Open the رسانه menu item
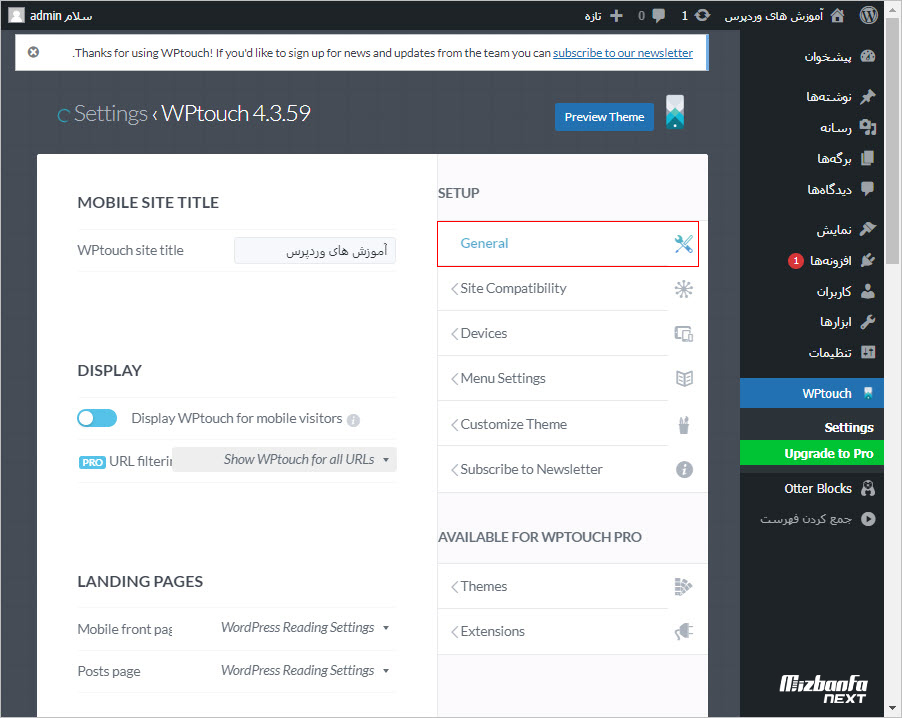Screen dimensions: 902x718 812,127
